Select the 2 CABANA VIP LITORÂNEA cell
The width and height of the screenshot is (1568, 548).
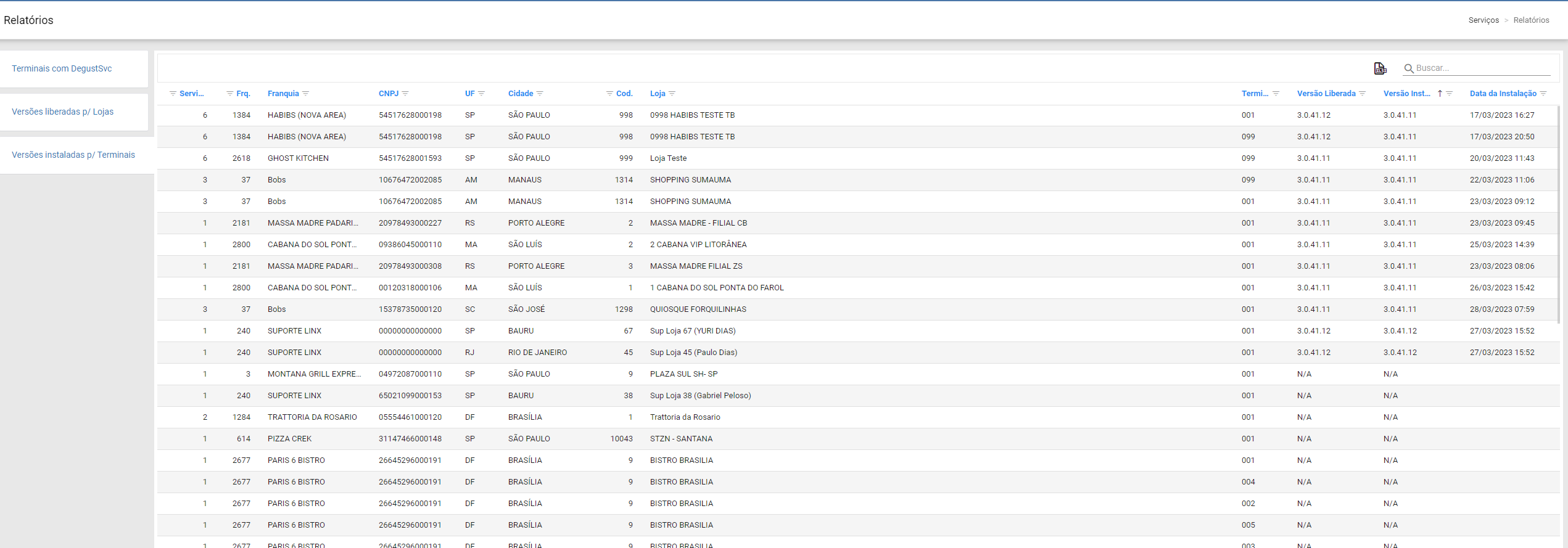(698, 245)
